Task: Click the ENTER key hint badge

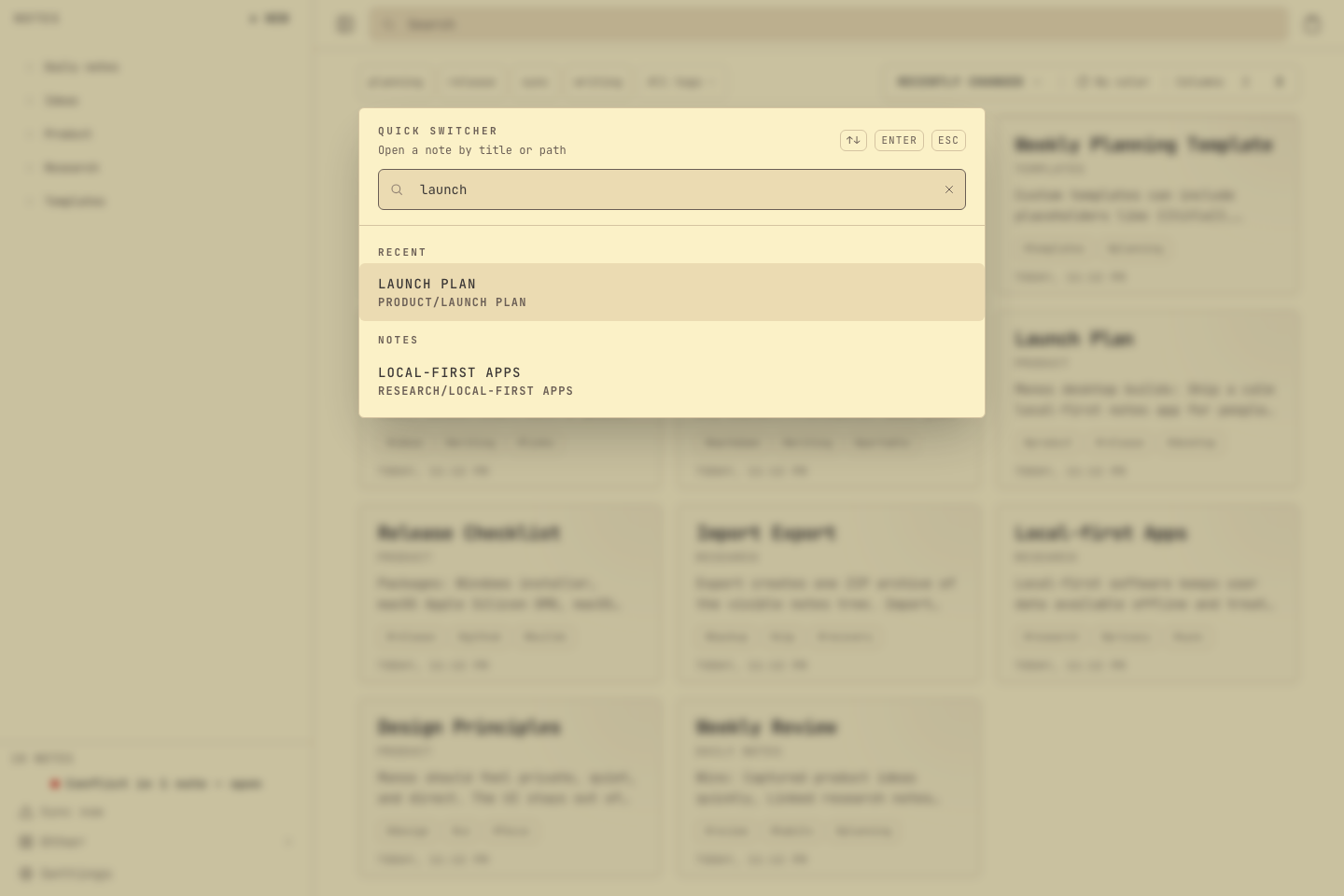Action: 899,140
